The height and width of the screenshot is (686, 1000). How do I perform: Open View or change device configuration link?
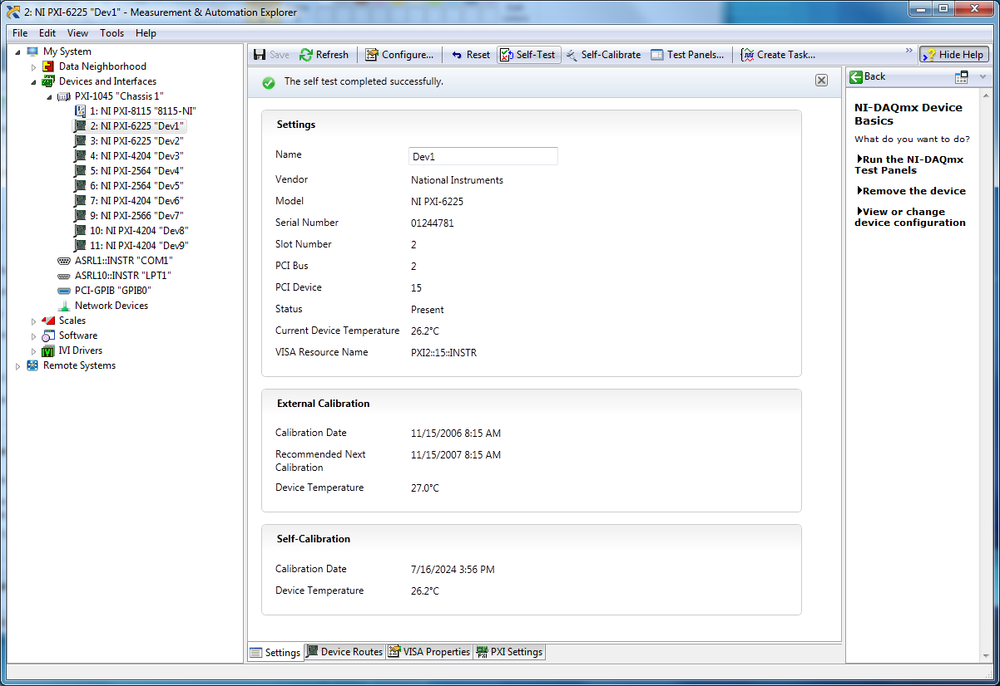tap(910, 217)
